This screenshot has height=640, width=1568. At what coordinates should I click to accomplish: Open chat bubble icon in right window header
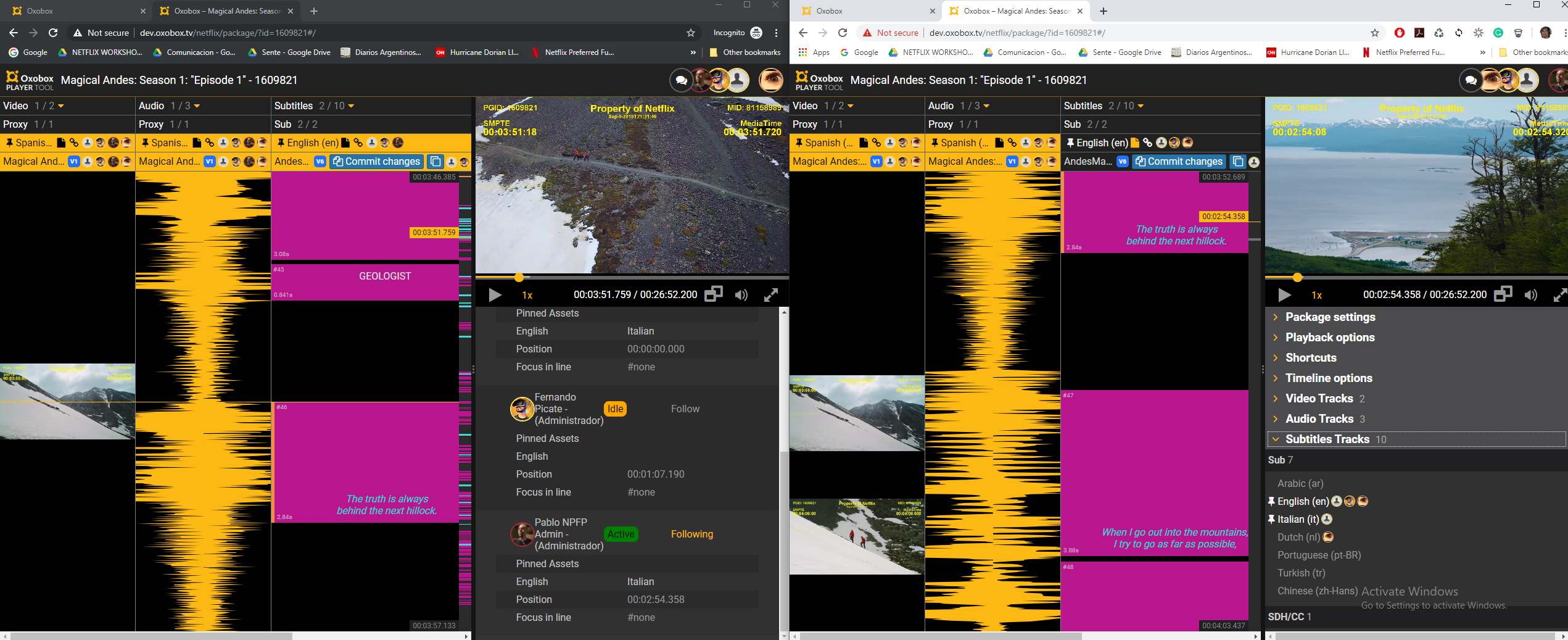pos(1471,80)
